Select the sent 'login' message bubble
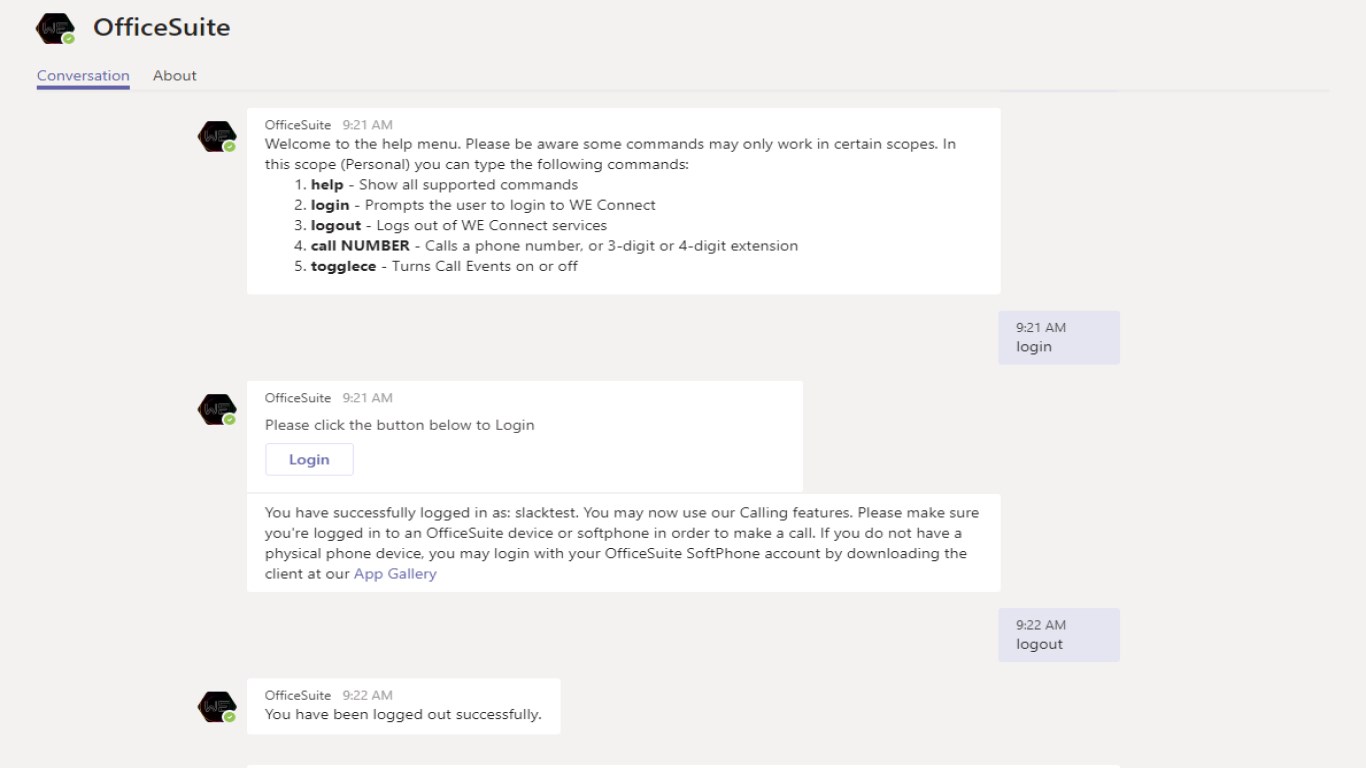 (1059, 337)
